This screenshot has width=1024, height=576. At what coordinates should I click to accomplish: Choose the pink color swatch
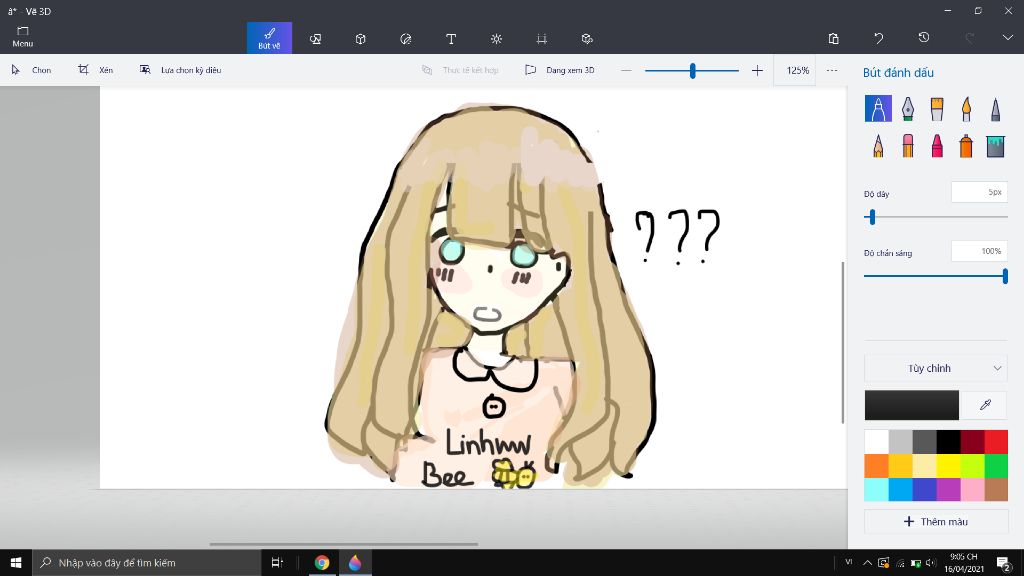pyautogui.click(x=972, y=489)
